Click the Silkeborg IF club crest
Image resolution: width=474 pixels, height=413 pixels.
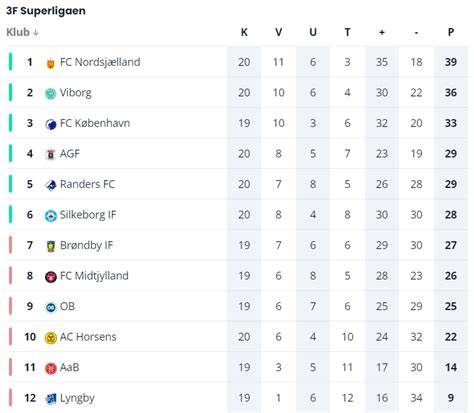50,216
